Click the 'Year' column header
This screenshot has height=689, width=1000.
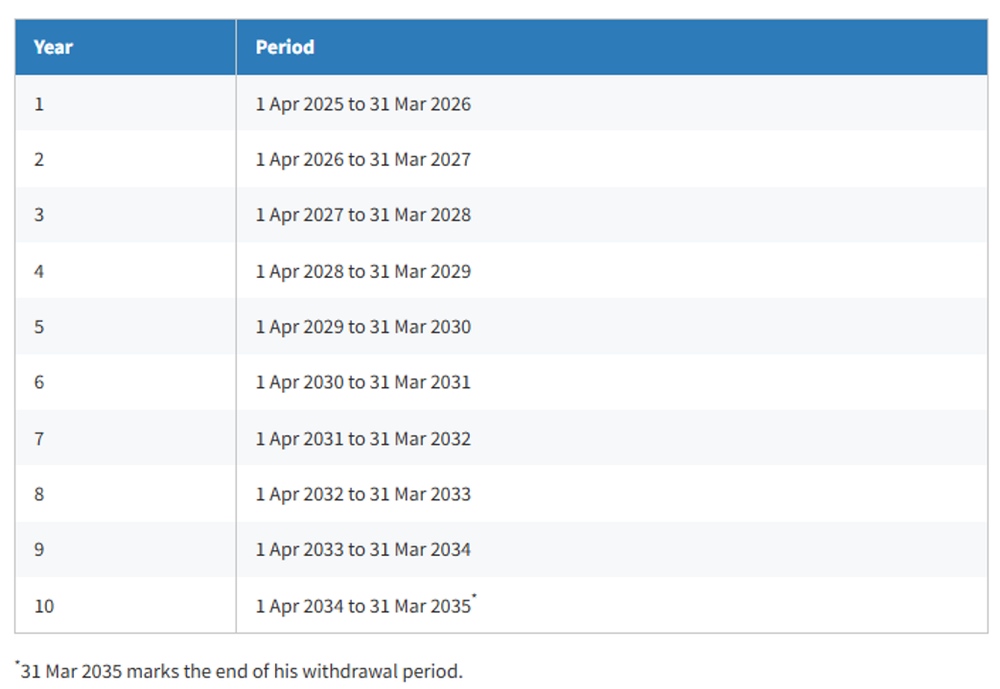[x=126, y=47]
